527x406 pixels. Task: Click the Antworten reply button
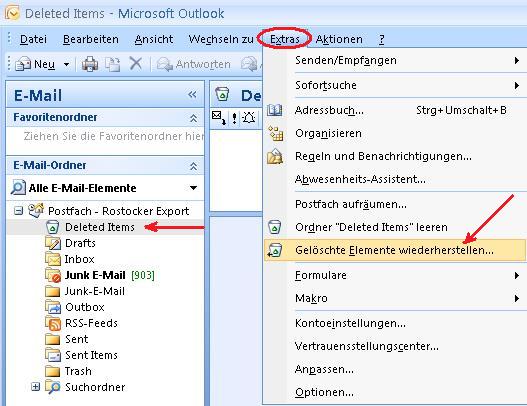[193, 64]
